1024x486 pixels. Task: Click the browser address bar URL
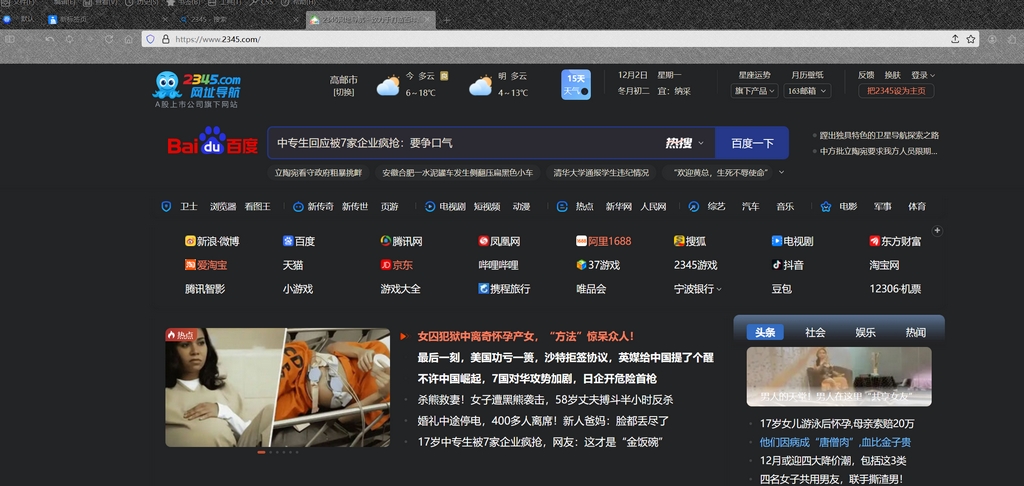point(218,39)
